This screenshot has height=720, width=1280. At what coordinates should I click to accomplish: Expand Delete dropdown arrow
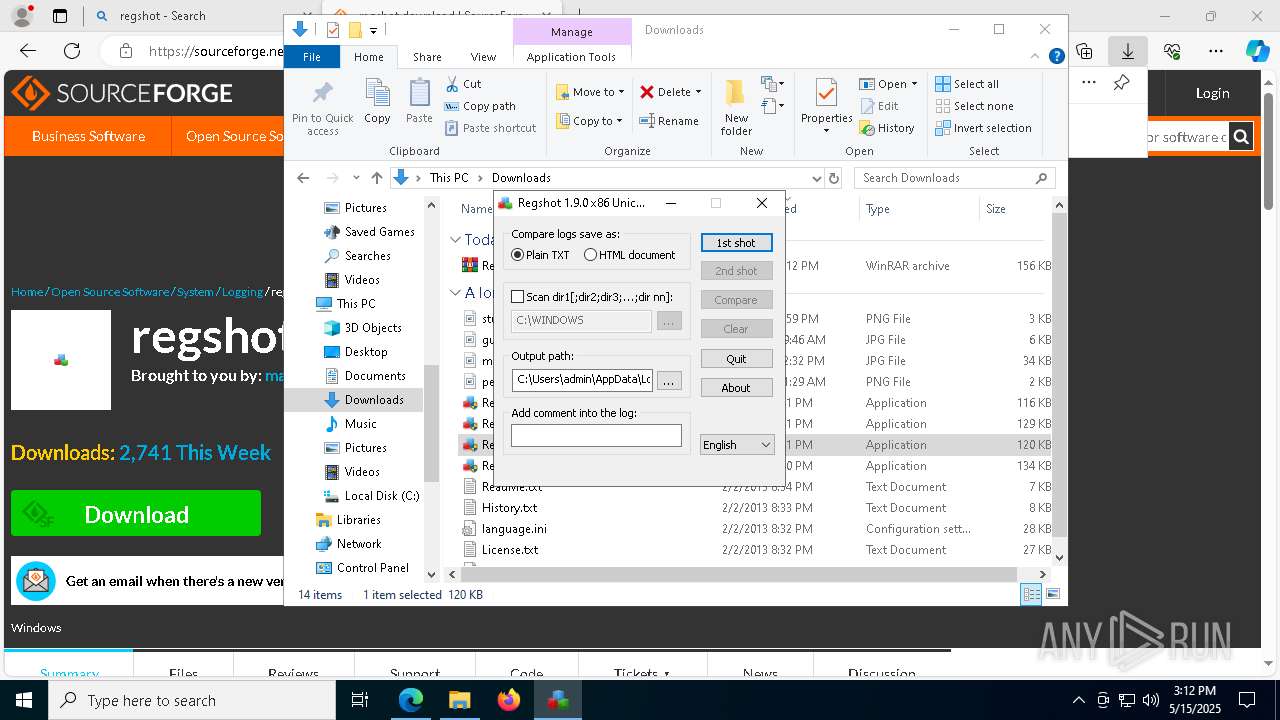[x=698, y=92]
